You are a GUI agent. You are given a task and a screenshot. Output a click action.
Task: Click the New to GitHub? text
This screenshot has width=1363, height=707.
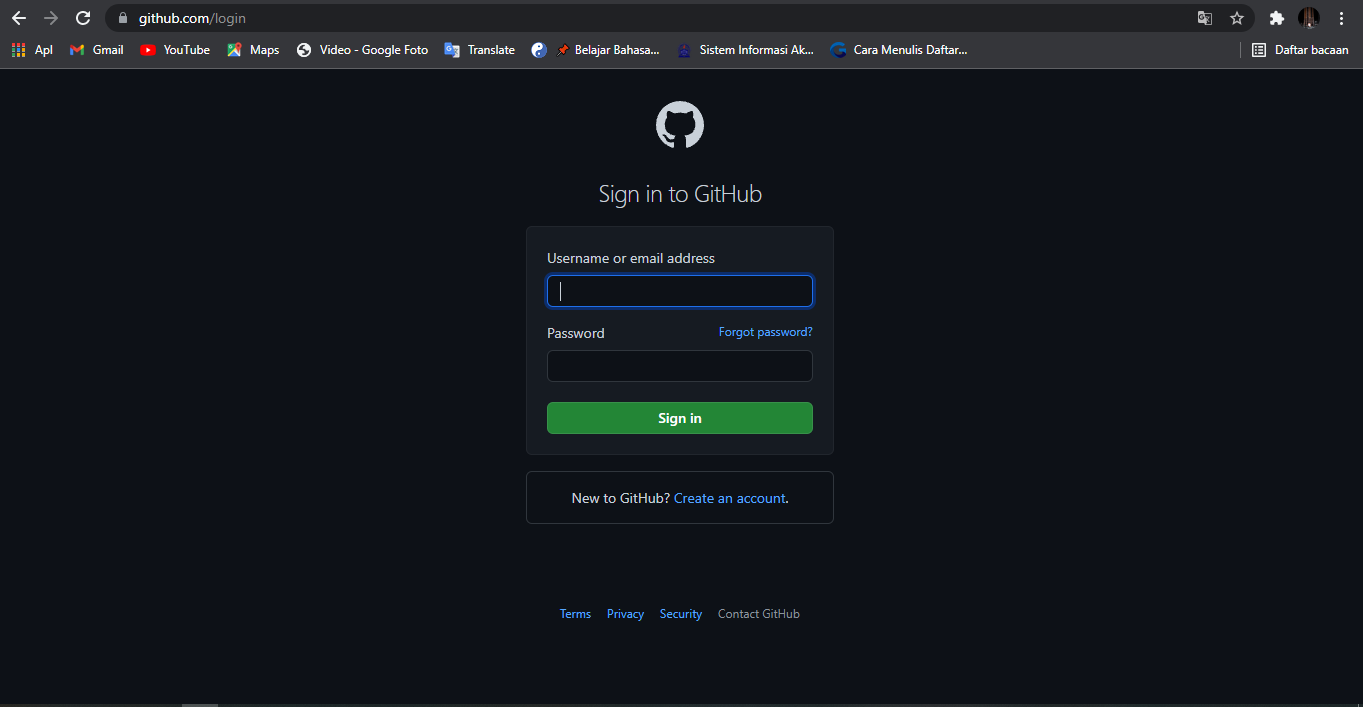coord(621,498)
